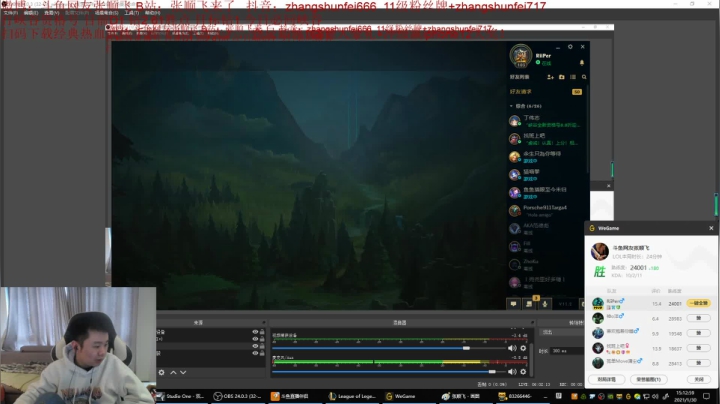Open player avatar in WeGame result header
This screenshot has width=720, height=404.
tap(599, 252)
